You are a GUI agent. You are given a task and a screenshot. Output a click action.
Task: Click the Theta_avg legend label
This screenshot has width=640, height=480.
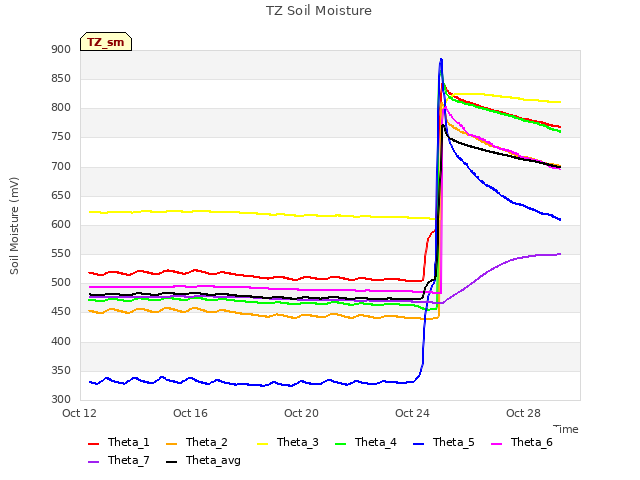coord(213,460)
